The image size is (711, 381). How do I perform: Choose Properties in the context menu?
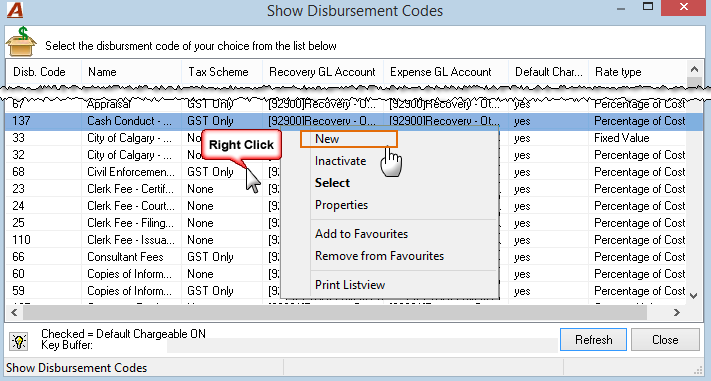tap(341, 205)
